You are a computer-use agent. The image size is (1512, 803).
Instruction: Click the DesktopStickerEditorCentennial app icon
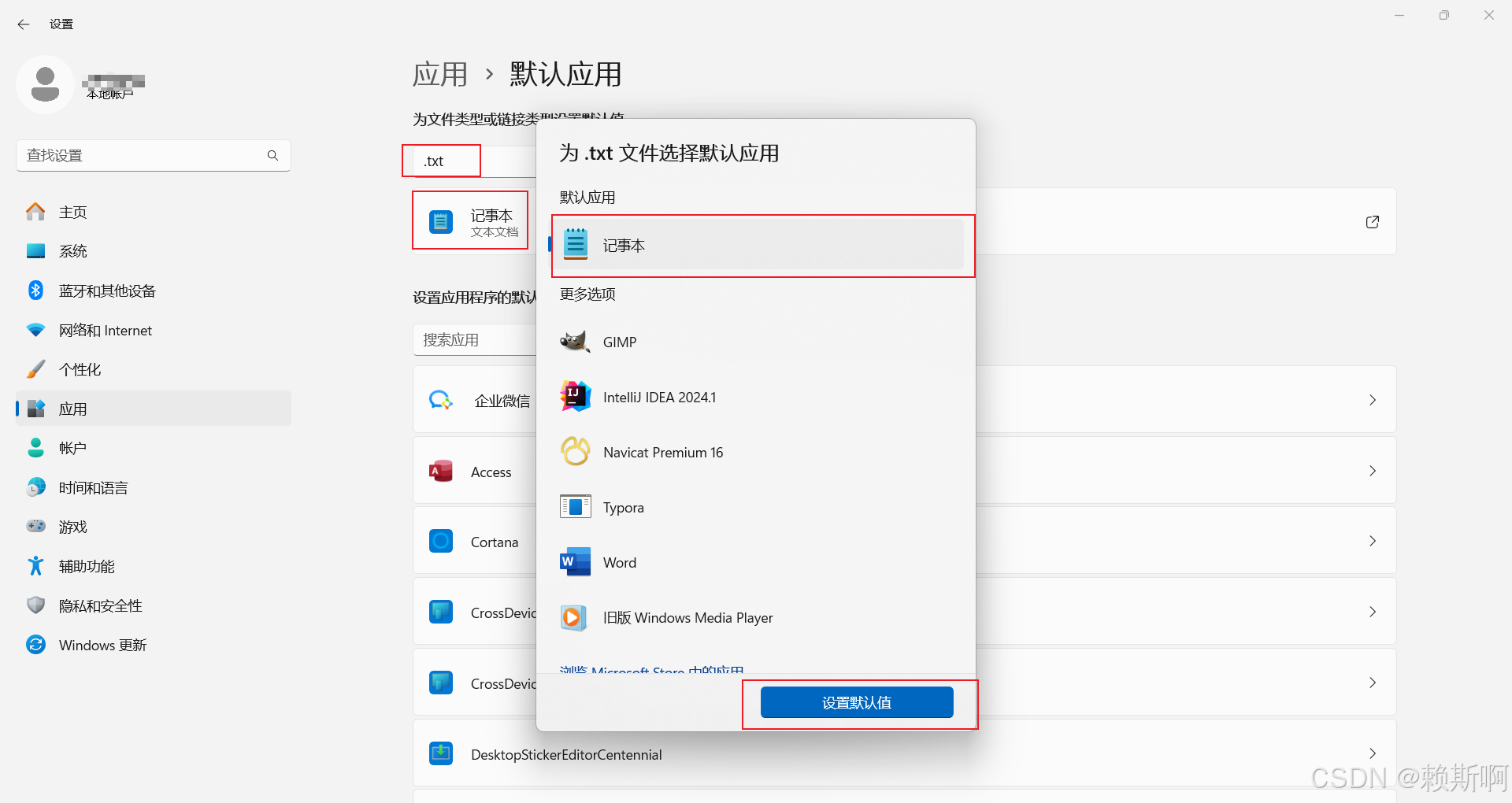[x=441, y=753]
